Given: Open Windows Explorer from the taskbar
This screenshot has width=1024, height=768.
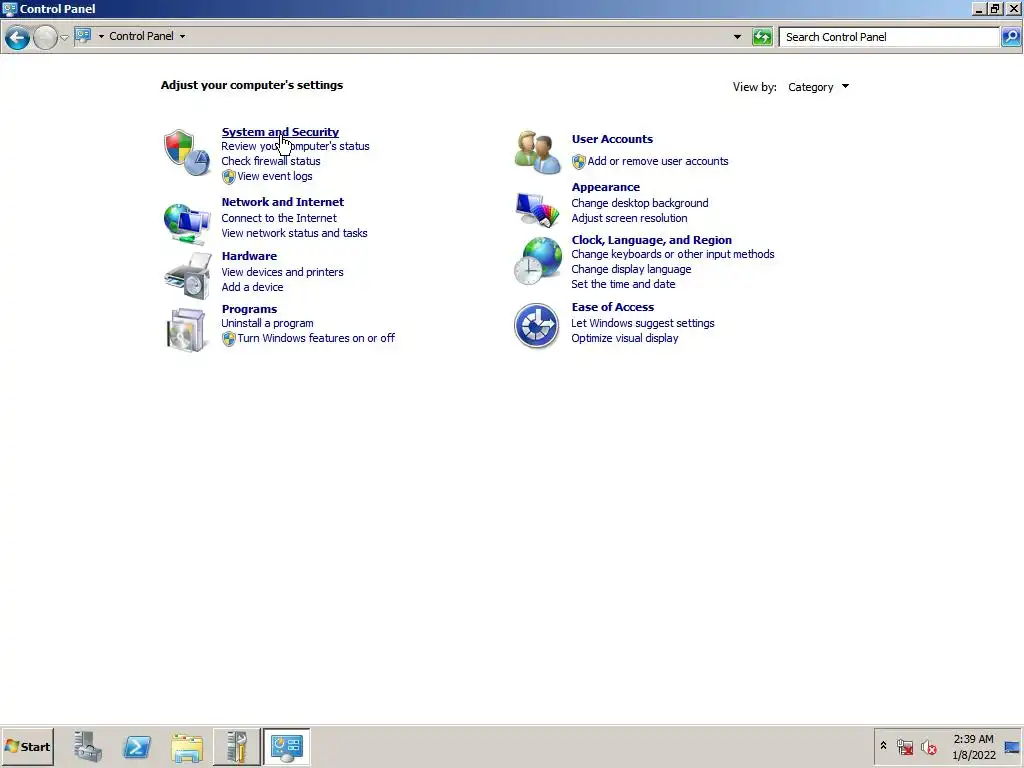Looking at the screenshot, I should pyautogui.click(x=187, y=746).
